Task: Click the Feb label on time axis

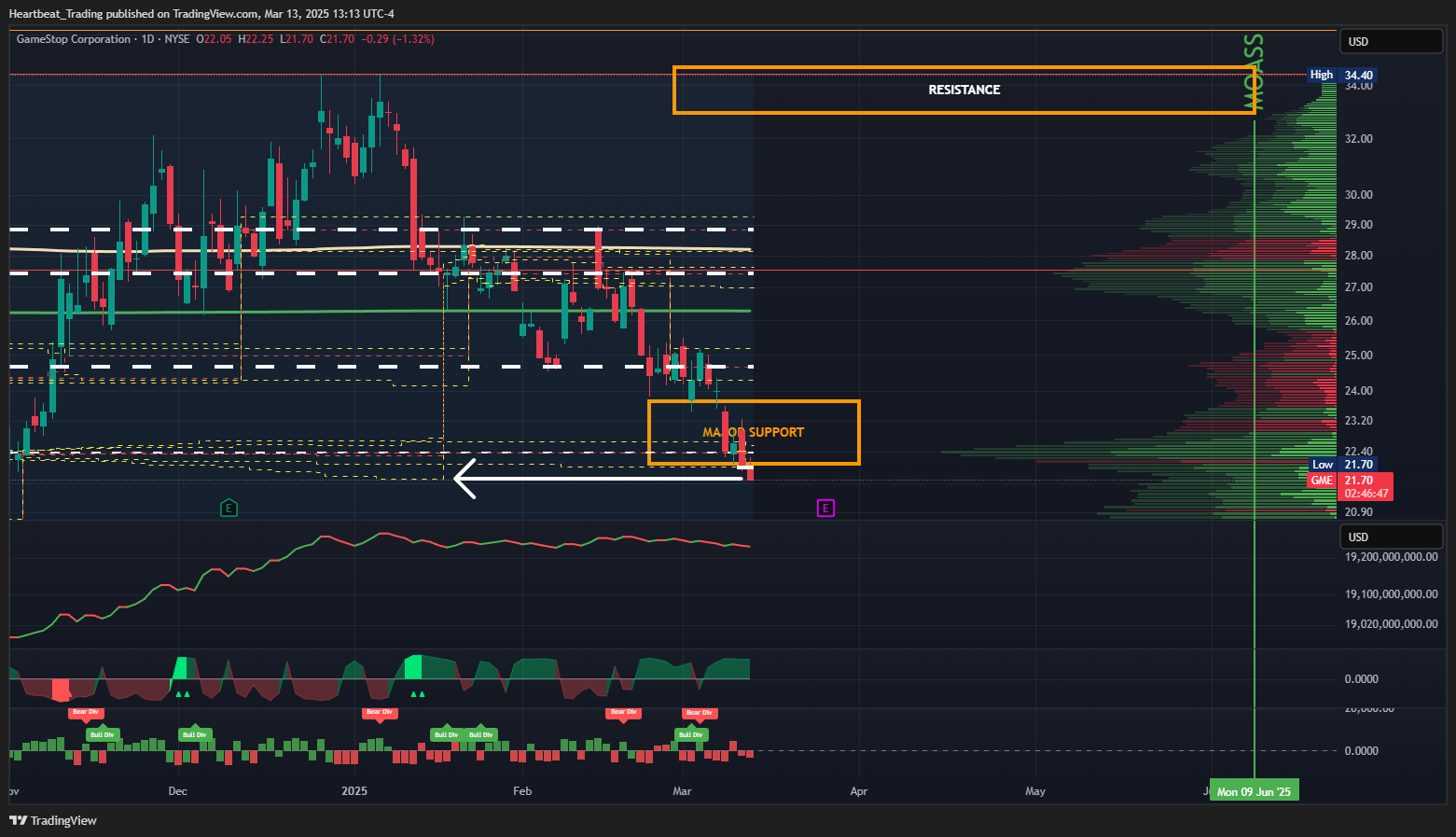Action: pyautogui.click(x=522, y=791)
